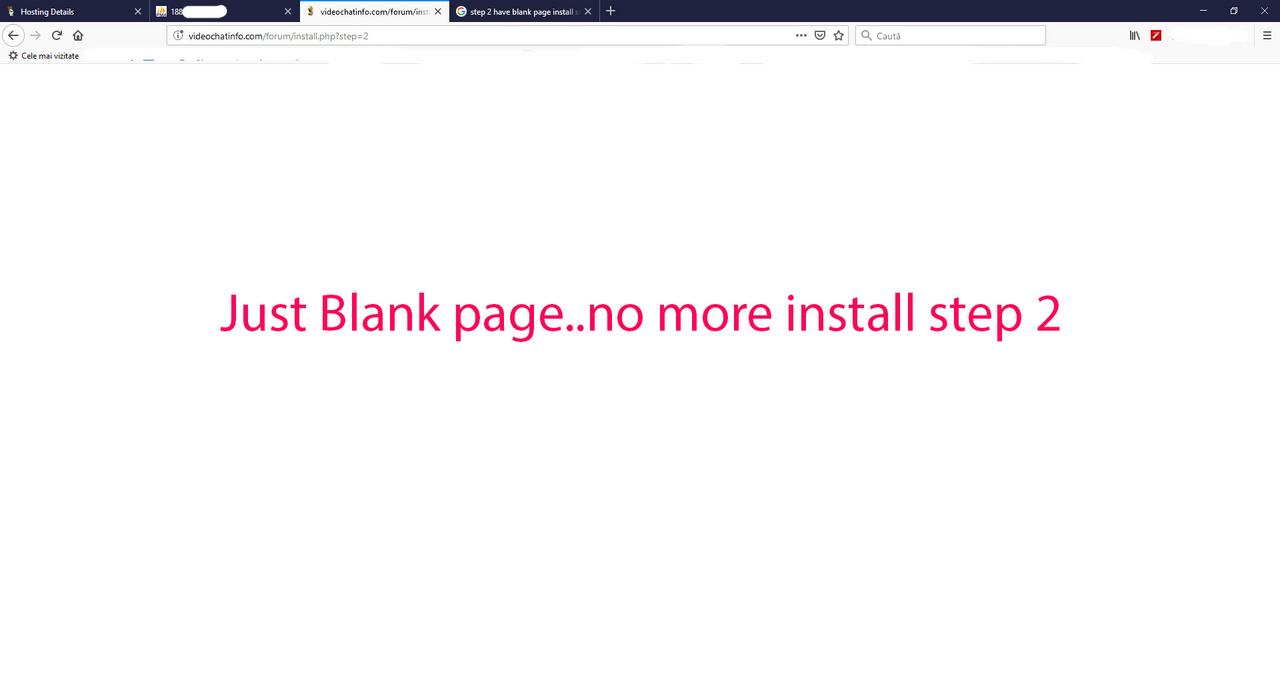Close the step 2 have blank page tab
1280x684 pixels.
[x=587, y=12]
